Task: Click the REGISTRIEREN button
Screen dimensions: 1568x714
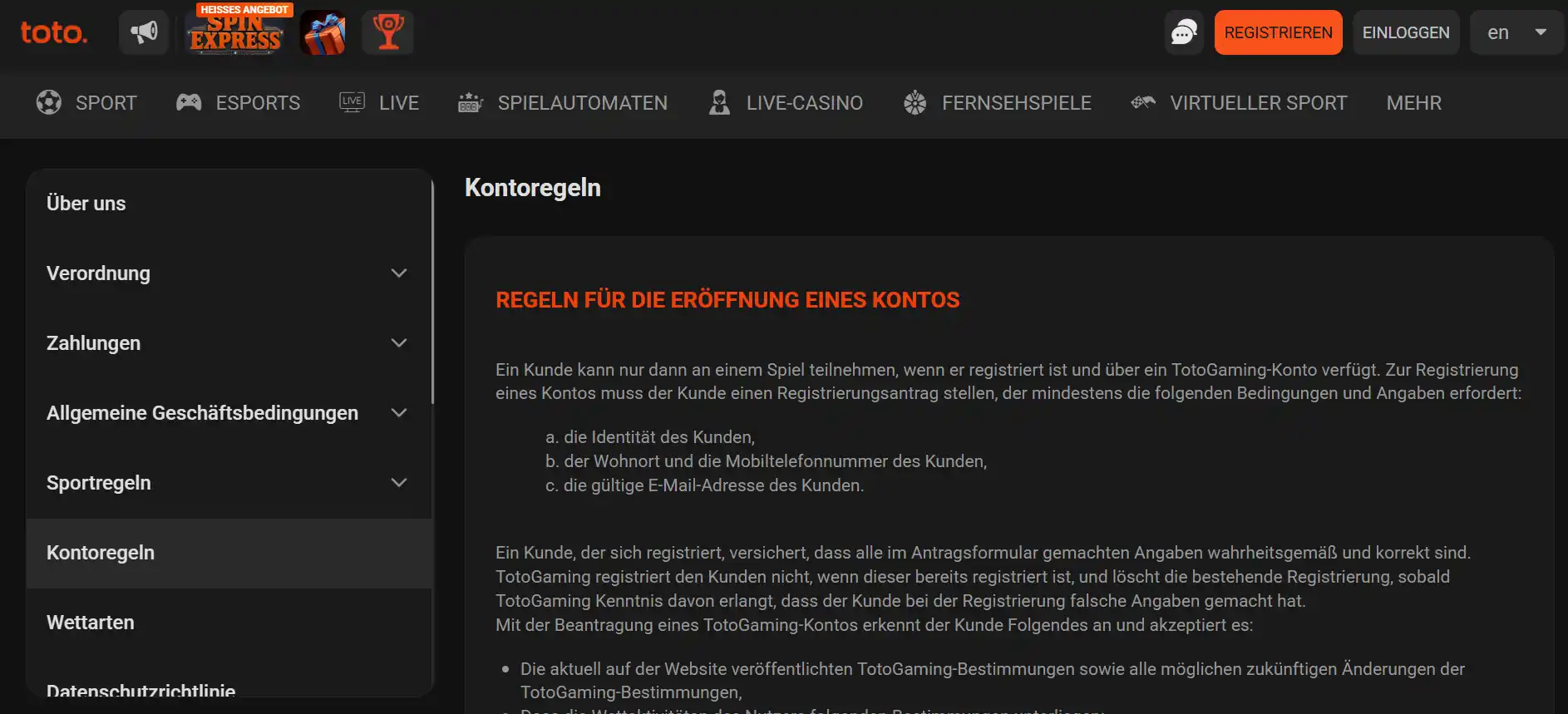Action: [1278, 32]
